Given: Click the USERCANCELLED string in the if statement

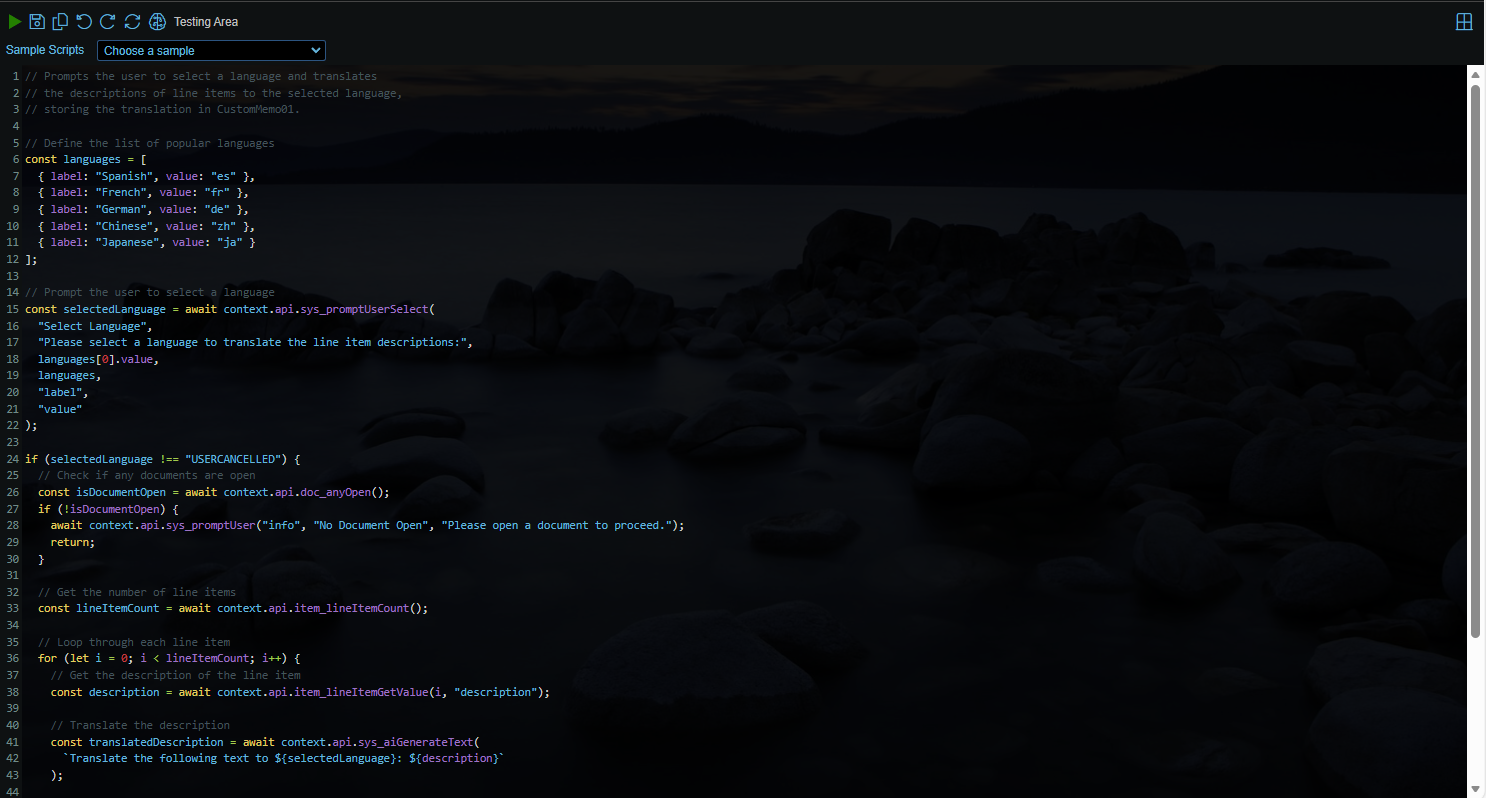Looking at the screenshot, I should (234, 458).
